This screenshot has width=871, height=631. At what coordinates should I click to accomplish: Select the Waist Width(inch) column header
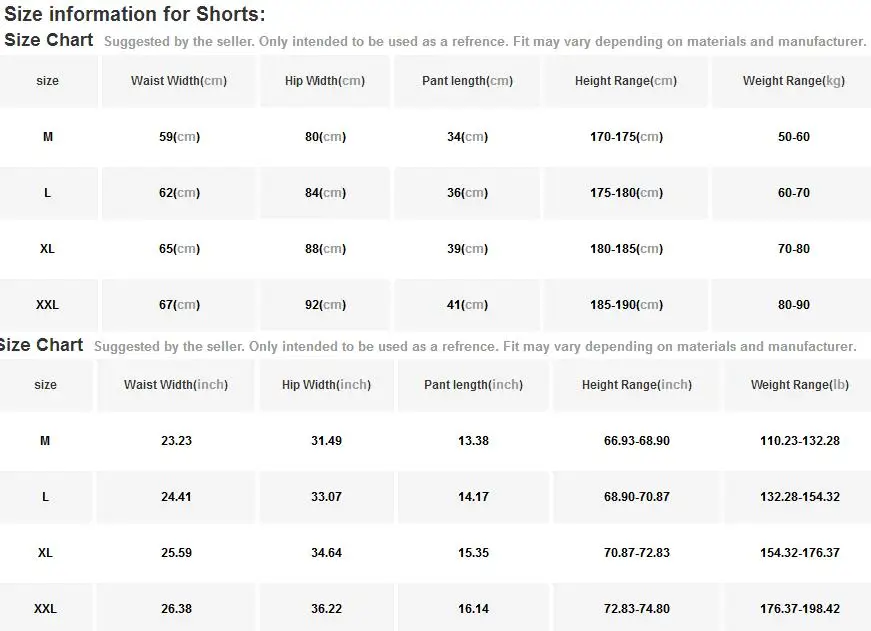pyautogui.click(x=176, y=385)
